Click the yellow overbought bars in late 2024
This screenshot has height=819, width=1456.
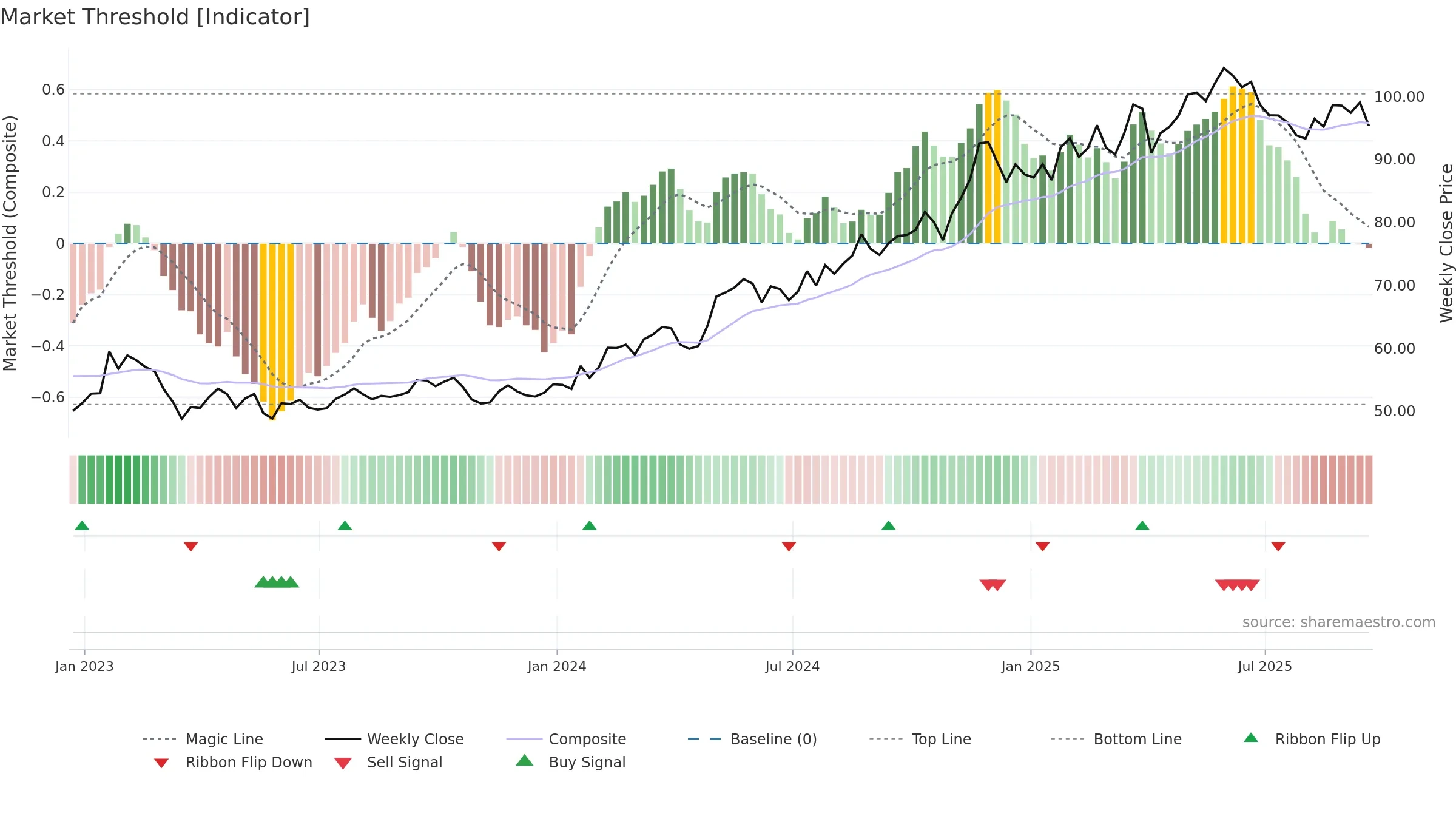(993, 167)
